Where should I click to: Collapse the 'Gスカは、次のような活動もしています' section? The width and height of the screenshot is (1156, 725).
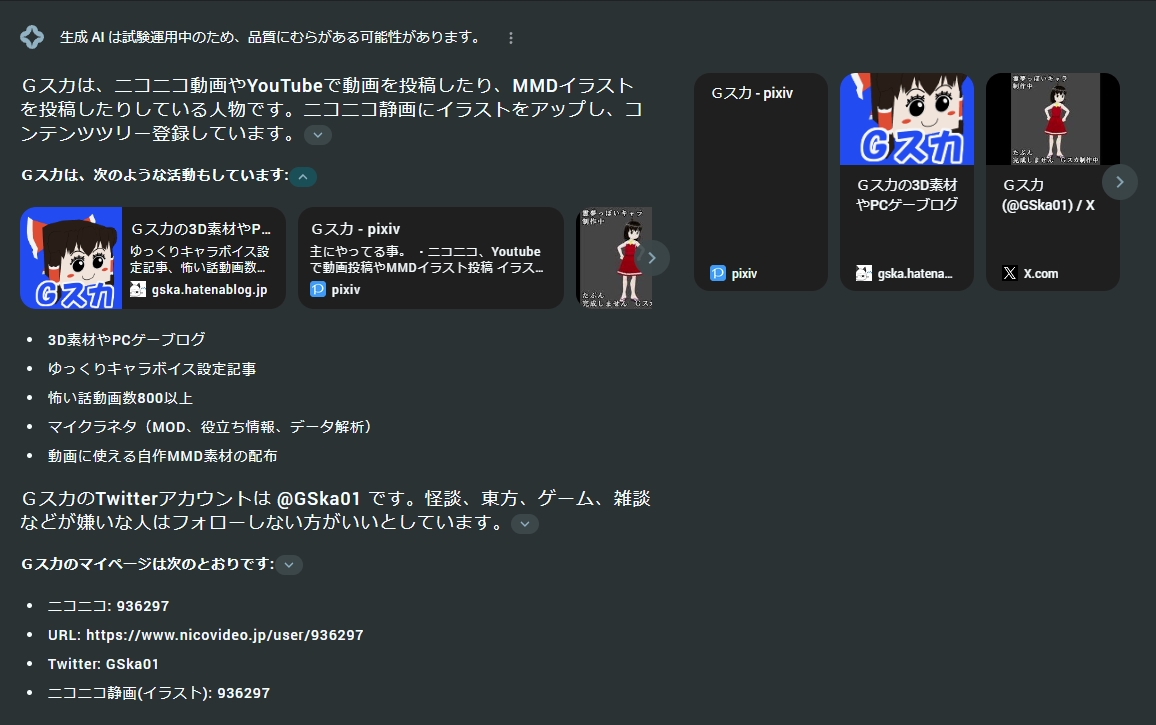point(303,176)
